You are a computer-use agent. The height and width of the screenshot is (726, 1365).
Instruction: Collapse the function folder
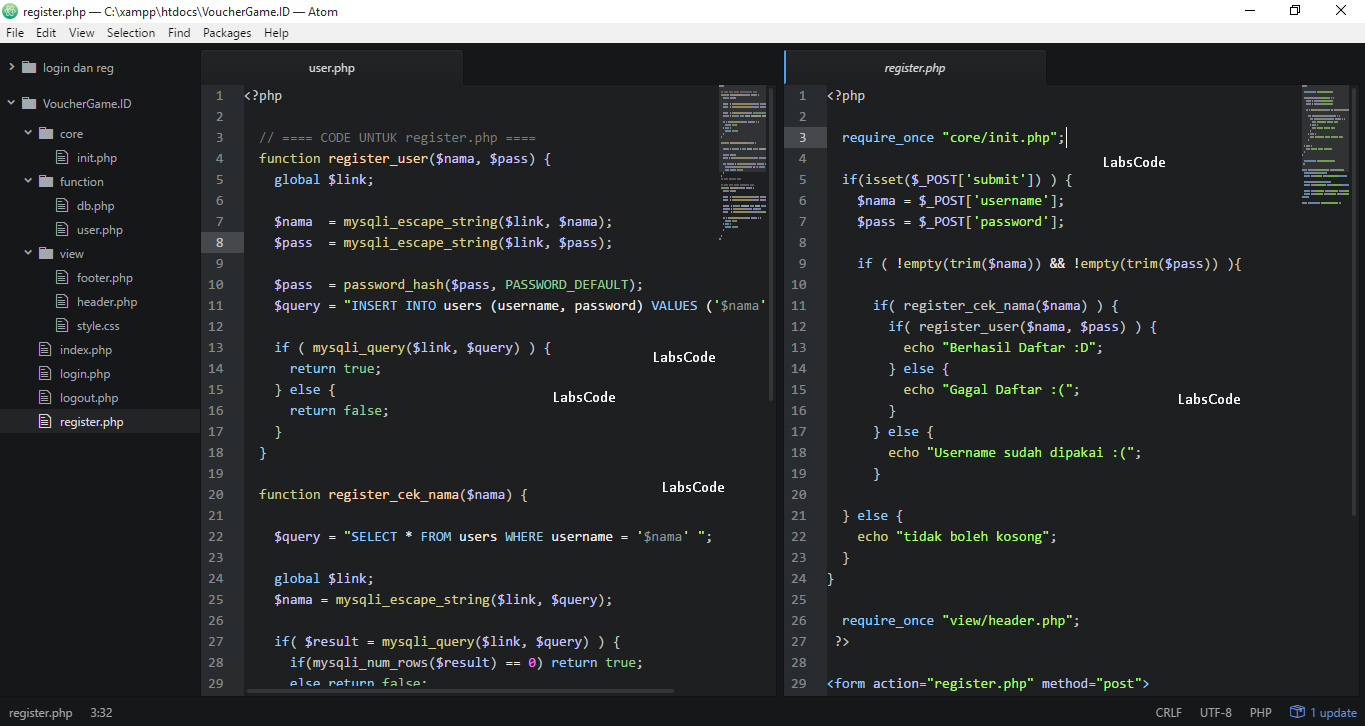pyautogui.click(x=28, y=181)
